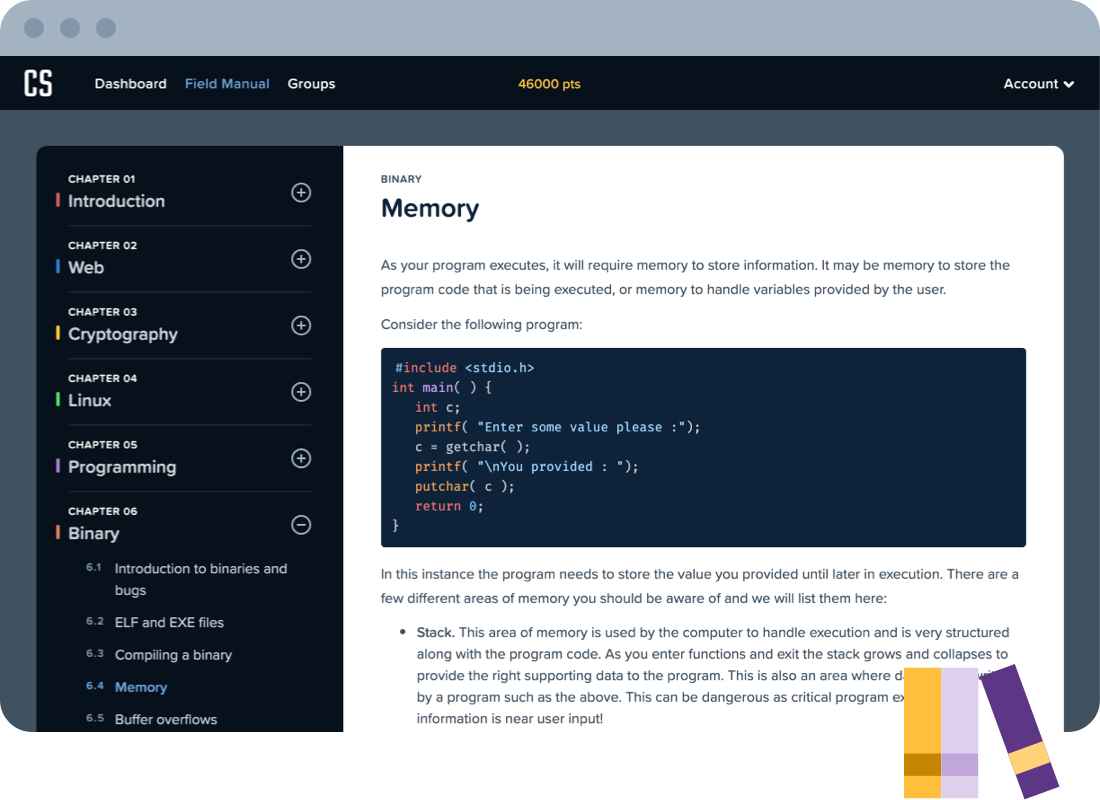Open the Account dropdown
This screenshot has width=1100, height=800.
[x=1038, y=83]
